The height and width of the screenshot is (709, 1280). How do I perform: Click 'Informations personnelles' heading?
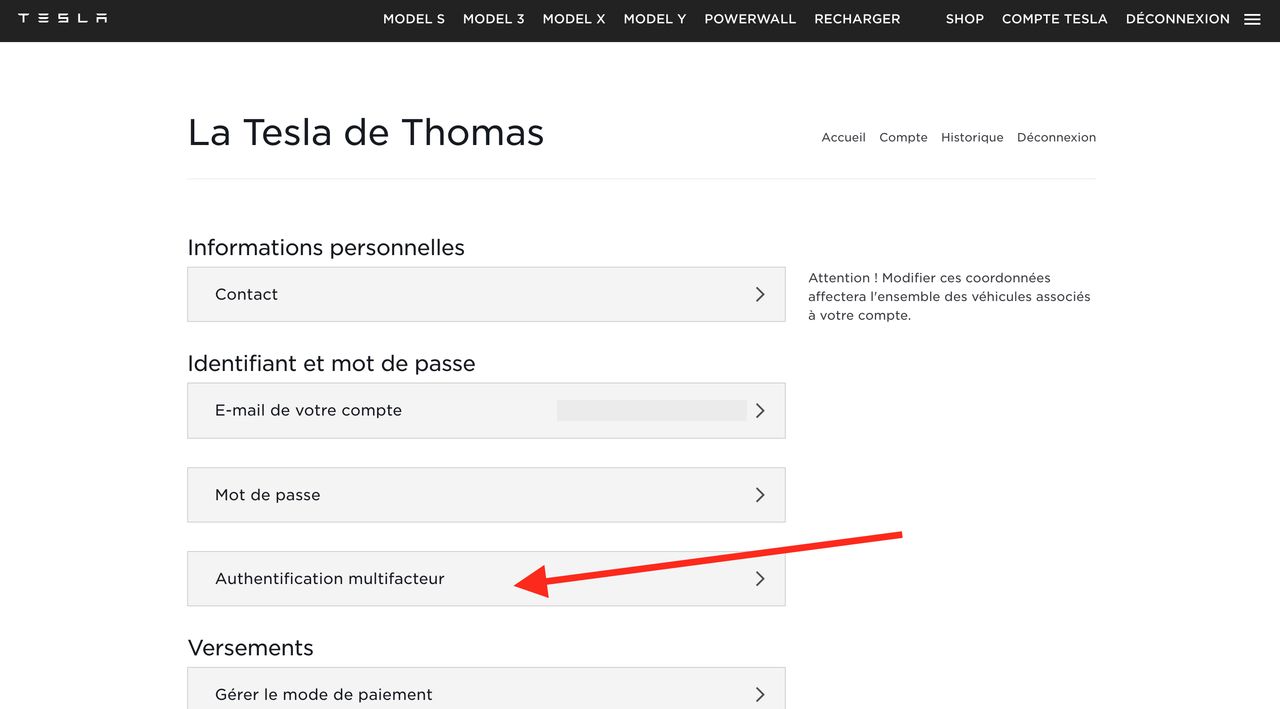(x=326, y=247)
